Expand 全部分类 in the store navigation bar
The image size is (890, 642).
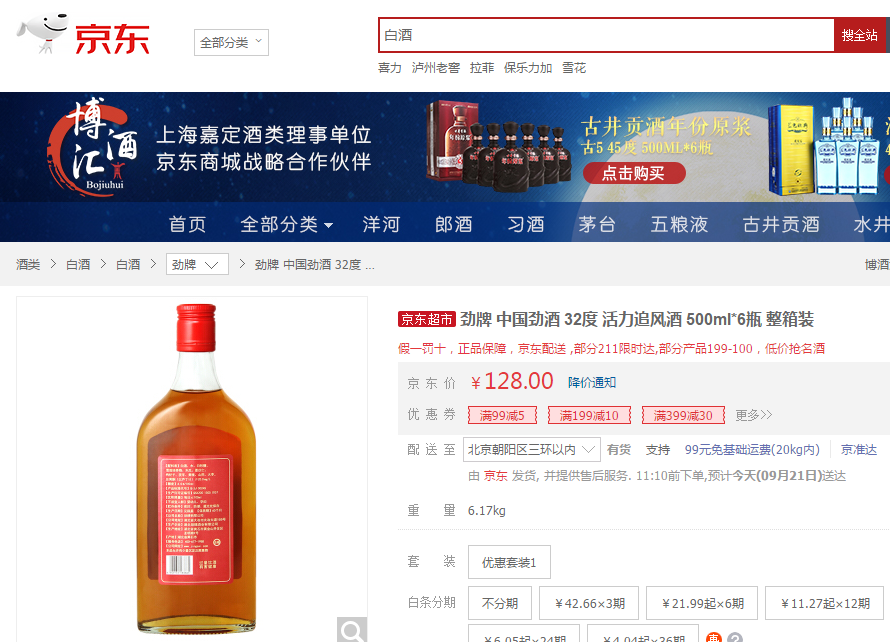(287, 224)
